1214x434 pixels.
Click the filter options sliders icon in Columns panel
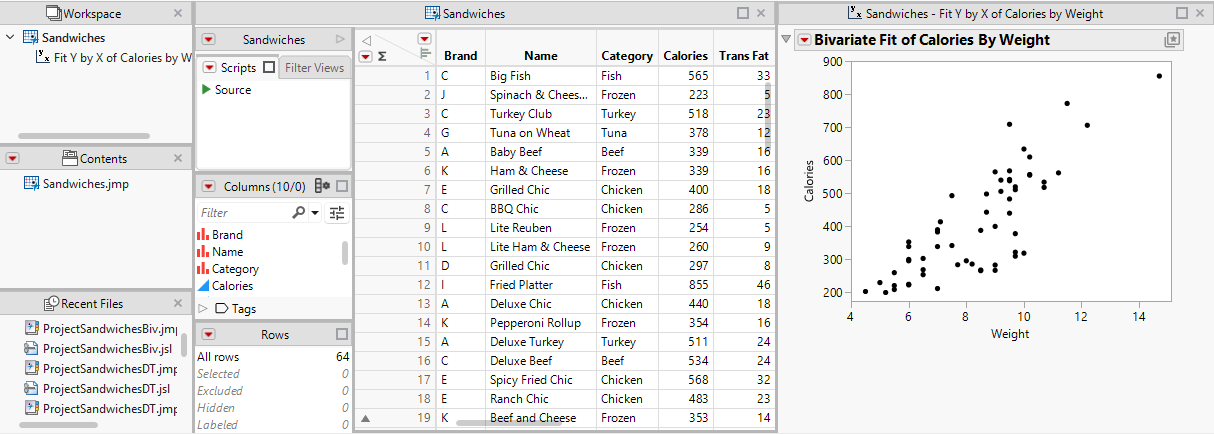coord(337,212)
